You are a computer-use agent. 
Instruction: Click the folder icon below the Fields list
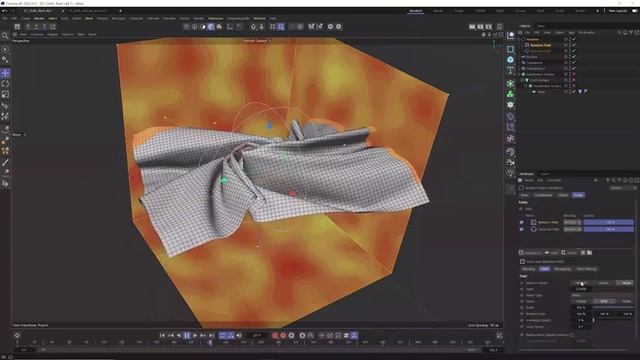(x=589, y=253)
